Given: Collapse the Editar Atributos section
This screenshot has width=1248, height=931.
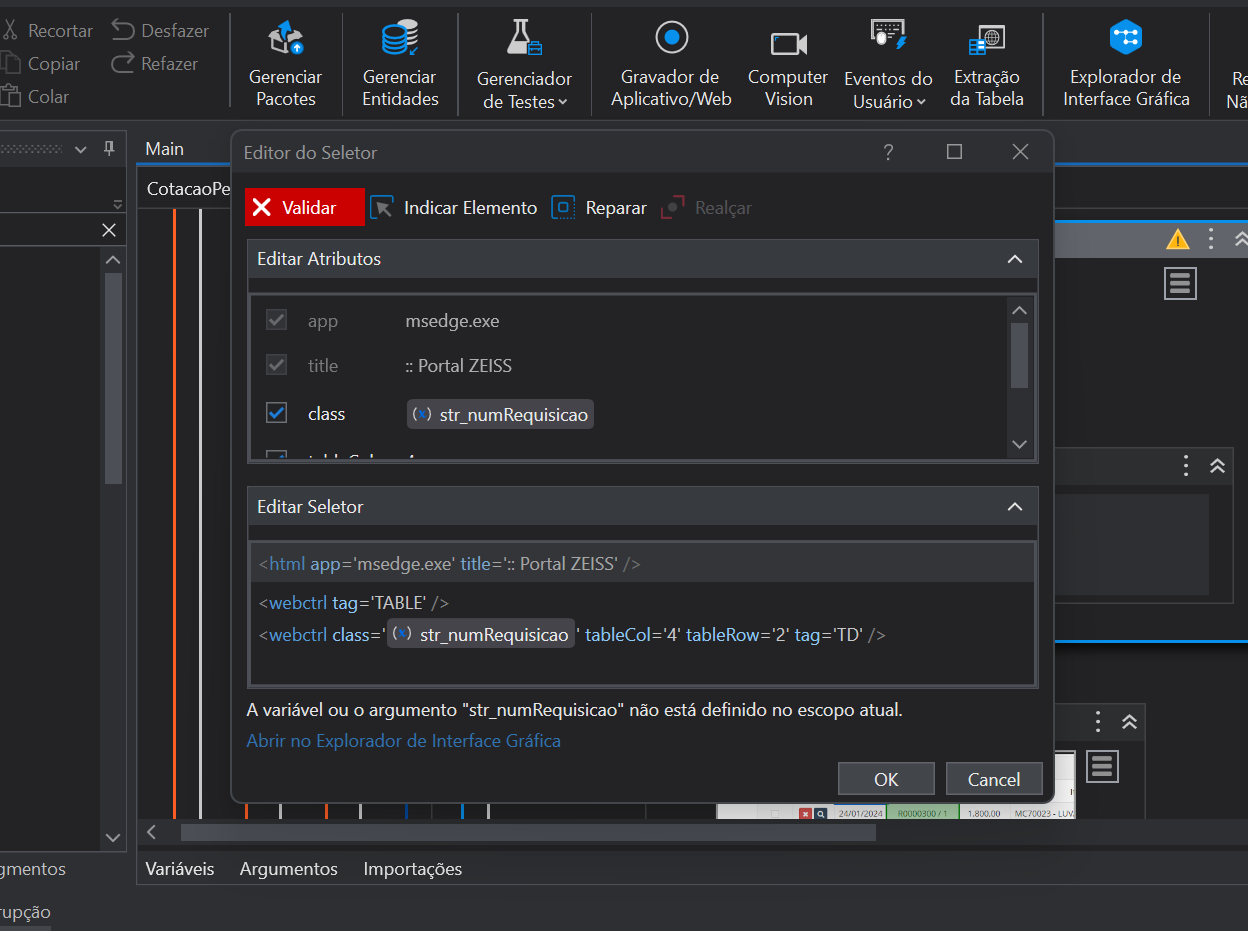Looking at the screenshot, I should (1015, 259).
